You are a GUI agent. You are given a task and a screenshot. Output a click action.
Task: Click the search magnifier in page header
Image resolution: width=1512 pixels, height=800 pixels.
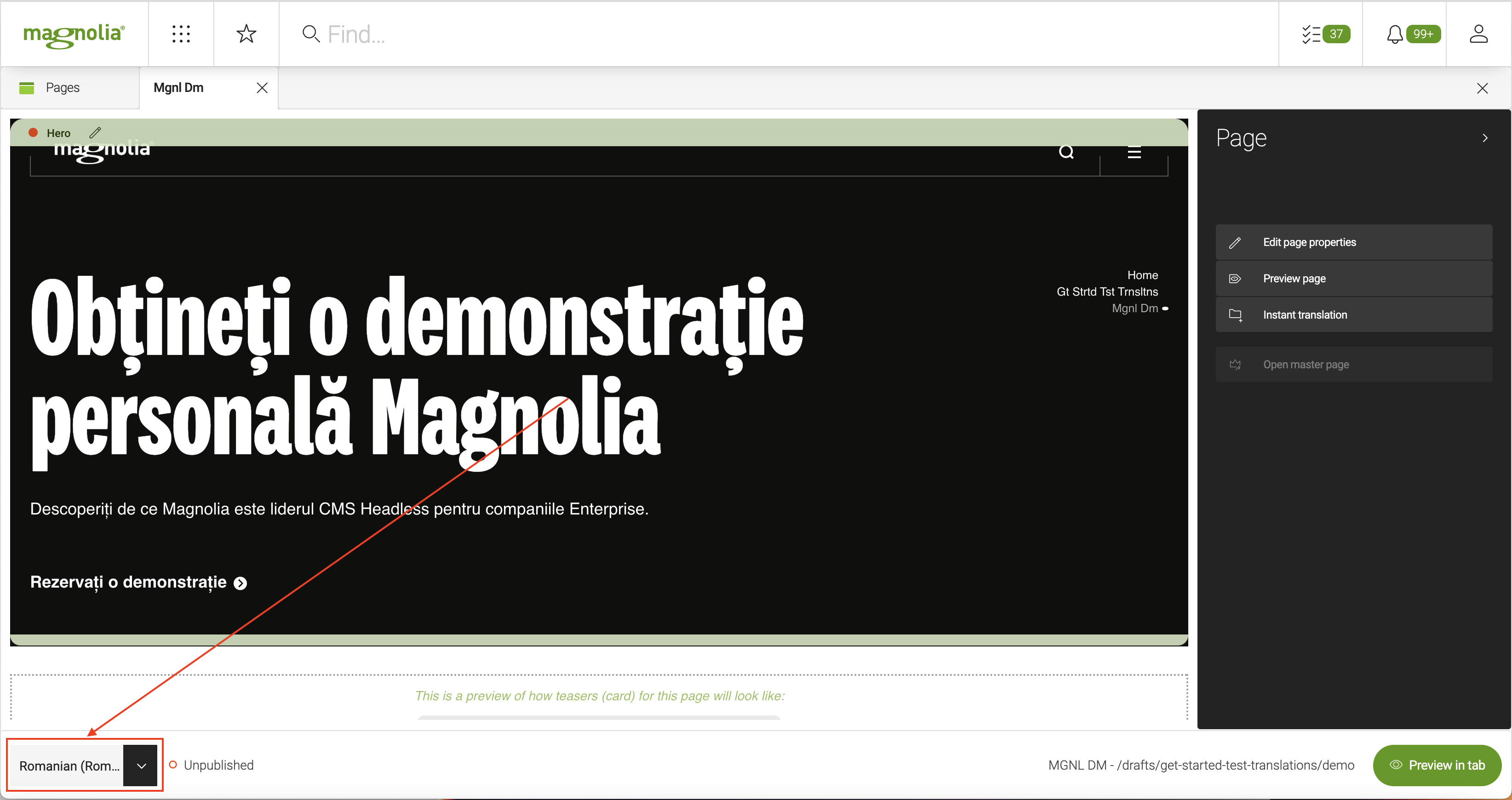1066,152
